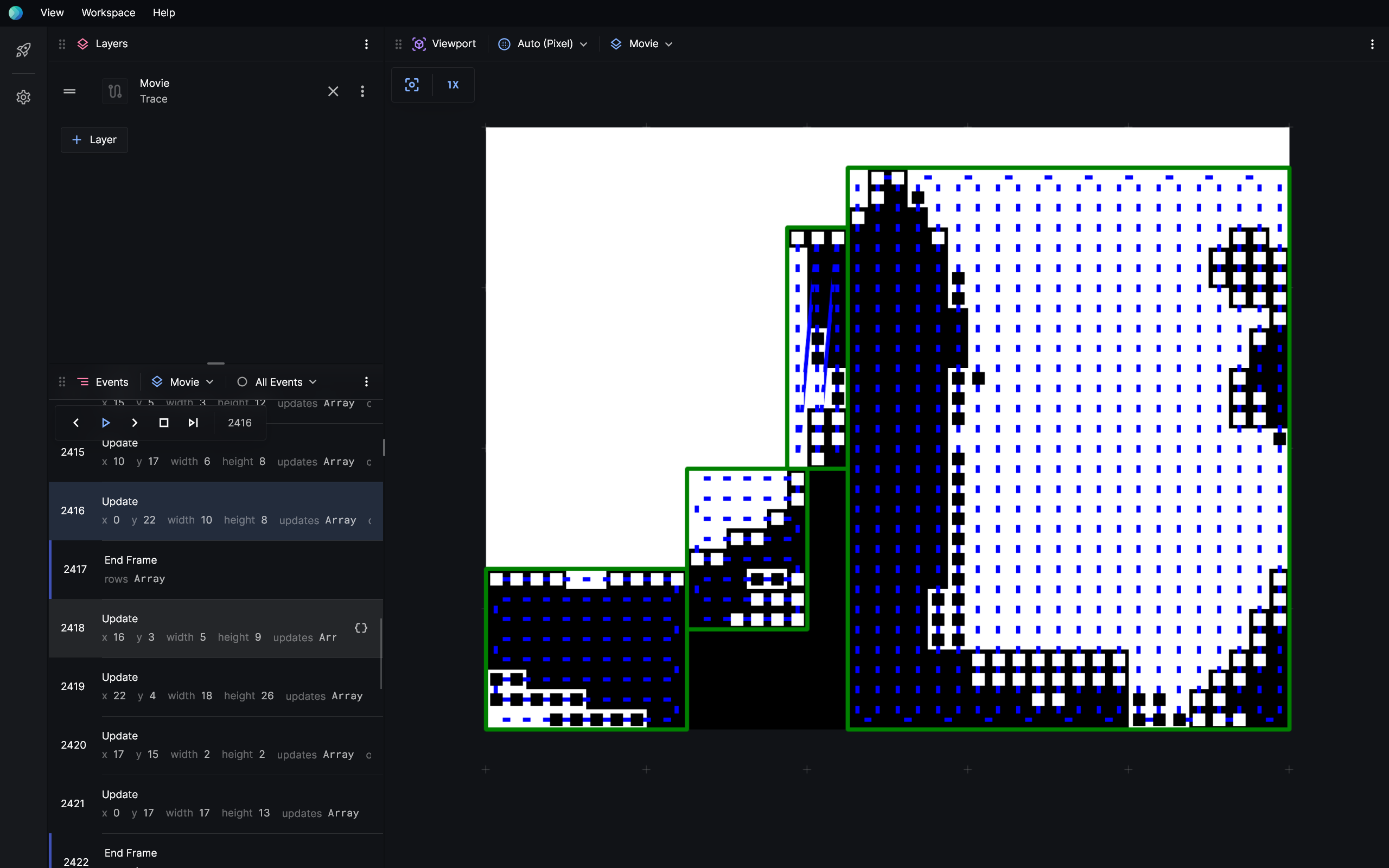Select event 2415 Update row
This screenshot has height=868, width=1389.
click(216, 452)
